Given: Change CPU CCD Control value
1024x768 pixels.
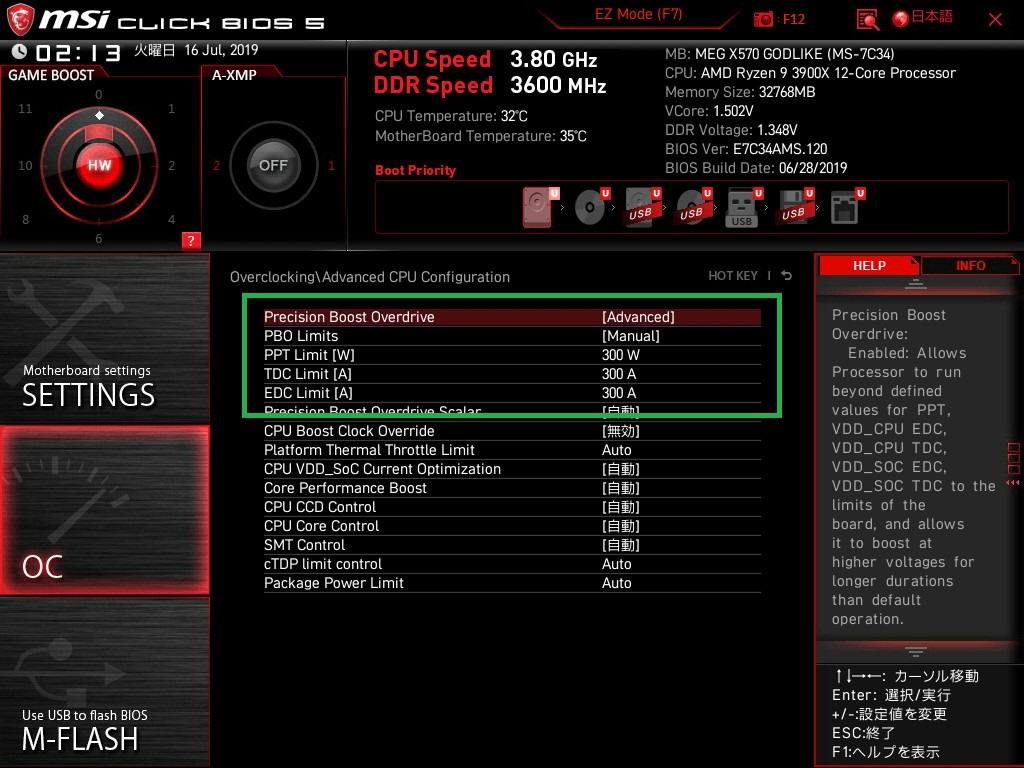Looking at the screenshot, I should click(620, 507).
